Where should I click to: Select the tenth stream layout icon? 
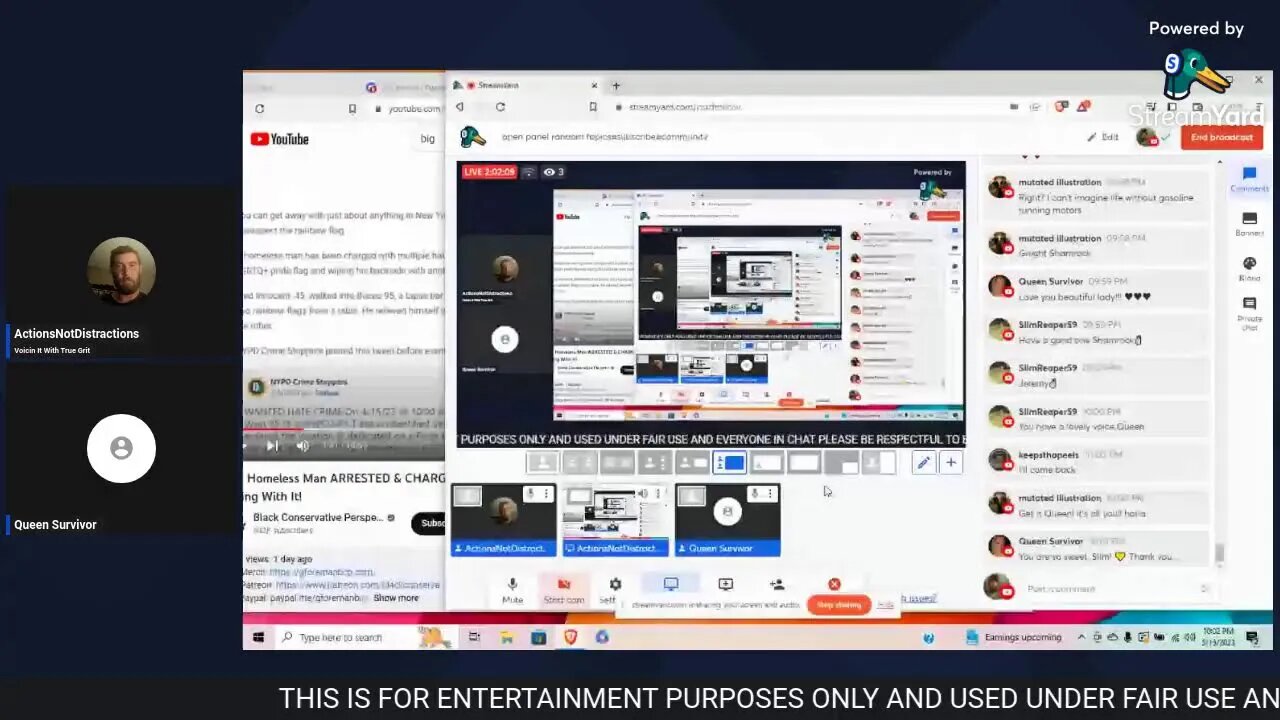click(879, 462)
